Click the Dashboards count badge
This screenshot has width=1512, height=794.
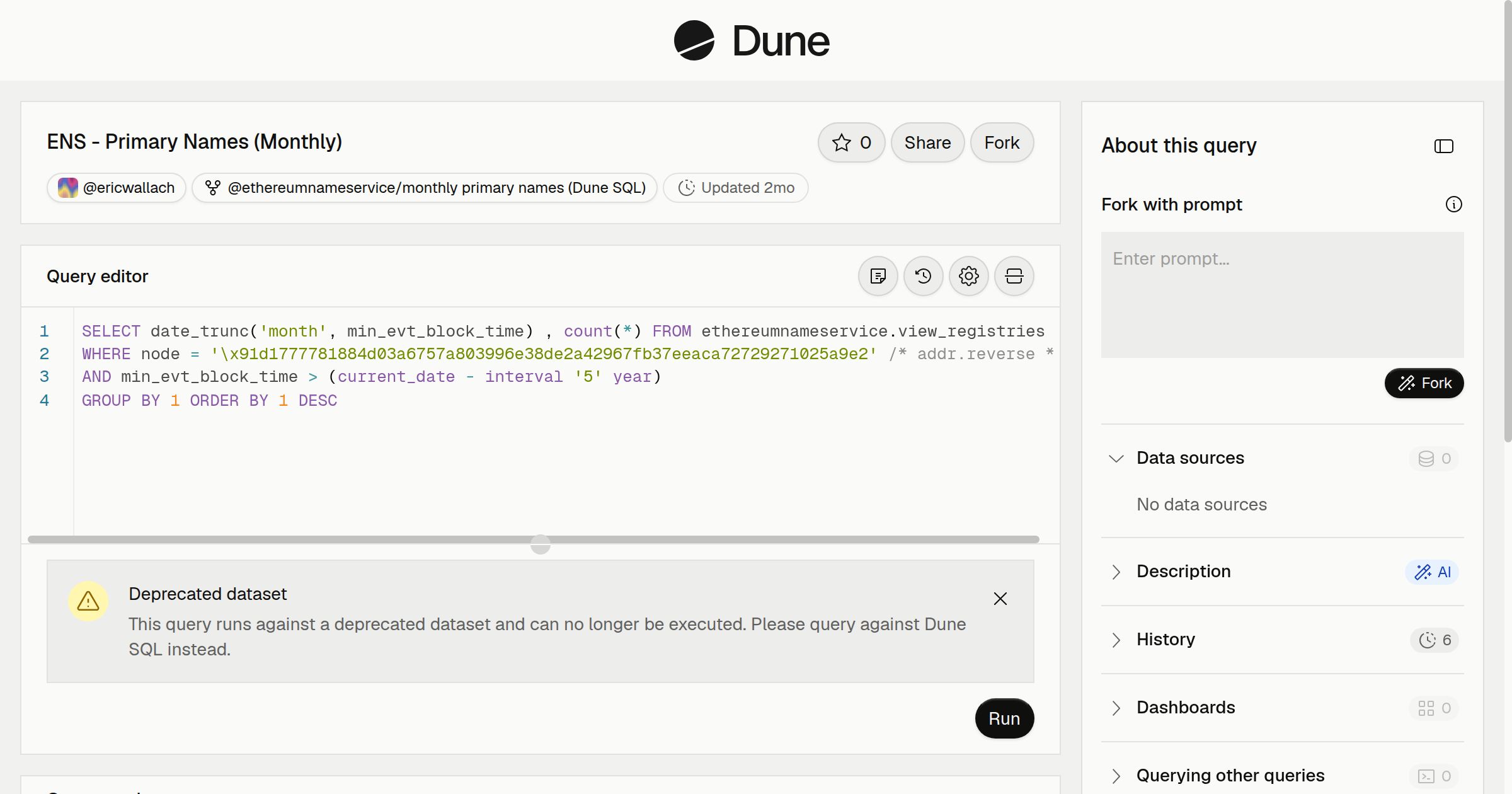point(1434,708)
